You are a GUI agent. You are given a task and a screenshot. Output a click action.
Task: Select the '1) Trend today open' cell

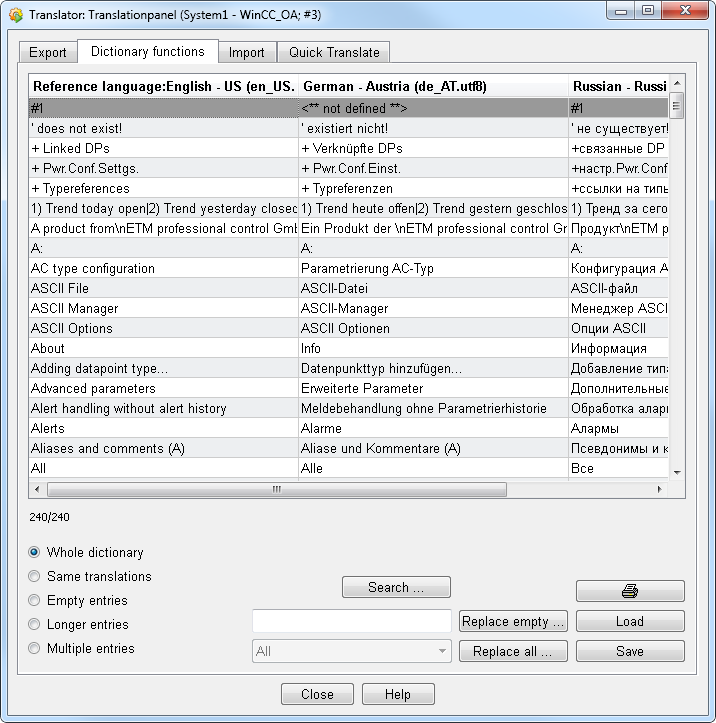(164, 208)
